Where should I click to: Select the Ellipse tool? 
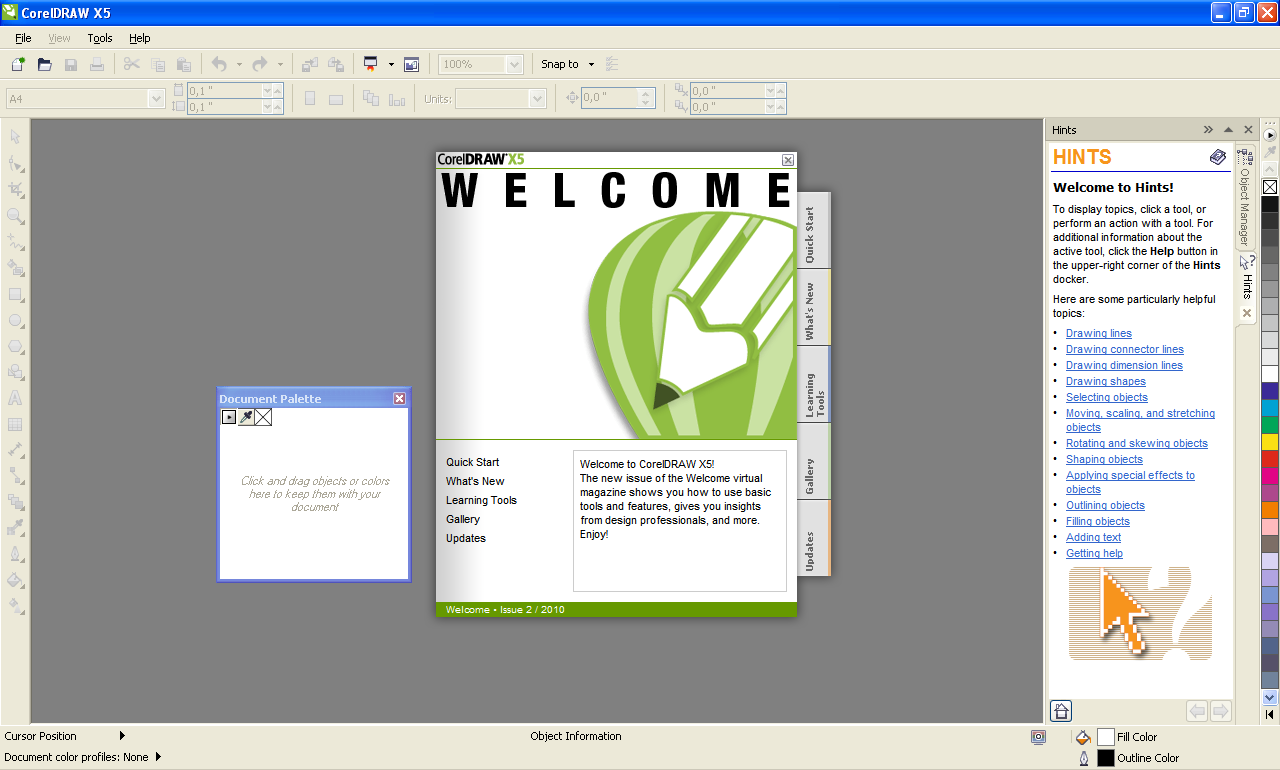15,320
